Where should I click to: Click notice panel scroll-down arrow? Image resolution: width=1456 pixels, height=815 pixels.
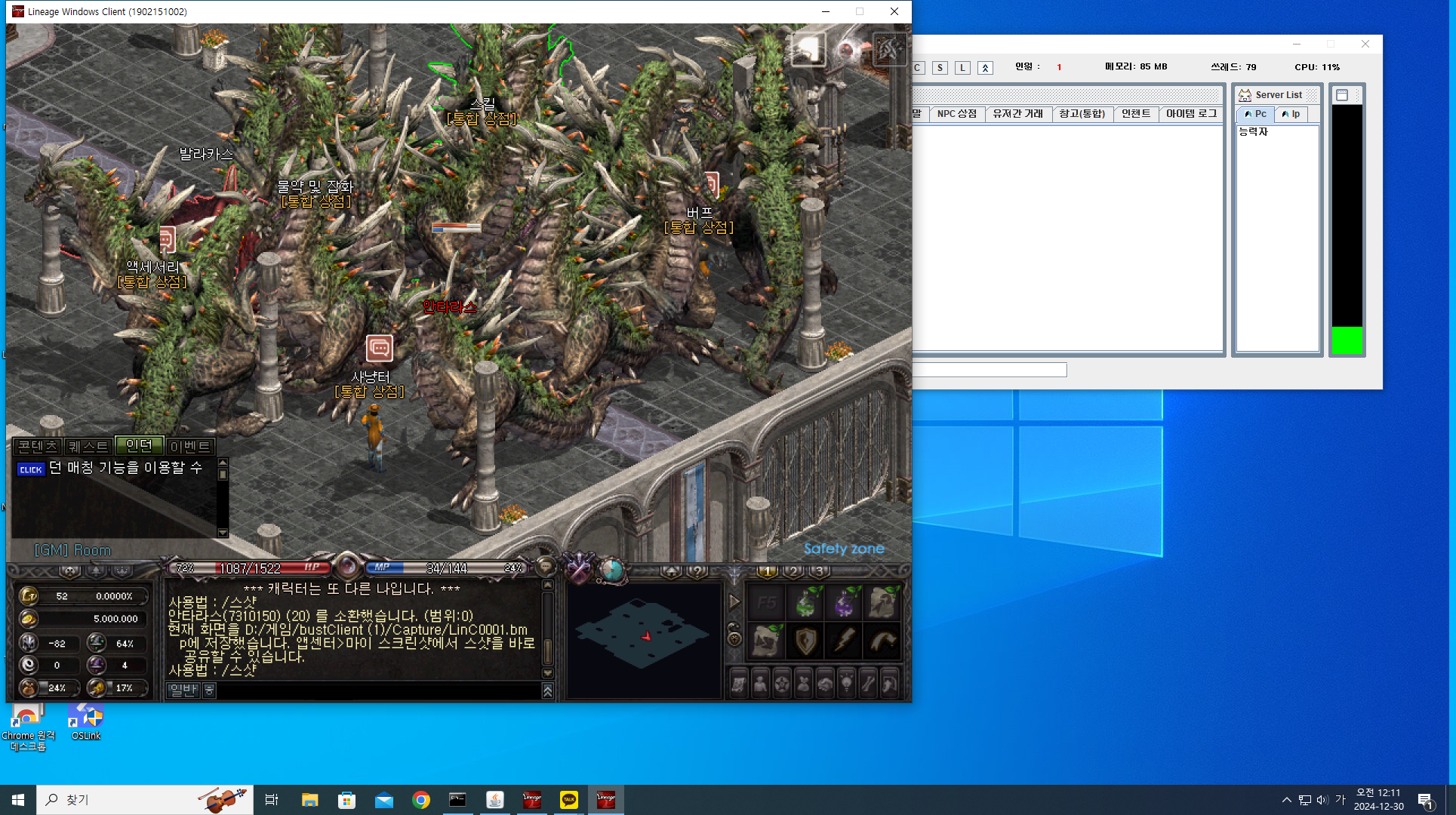223,533
